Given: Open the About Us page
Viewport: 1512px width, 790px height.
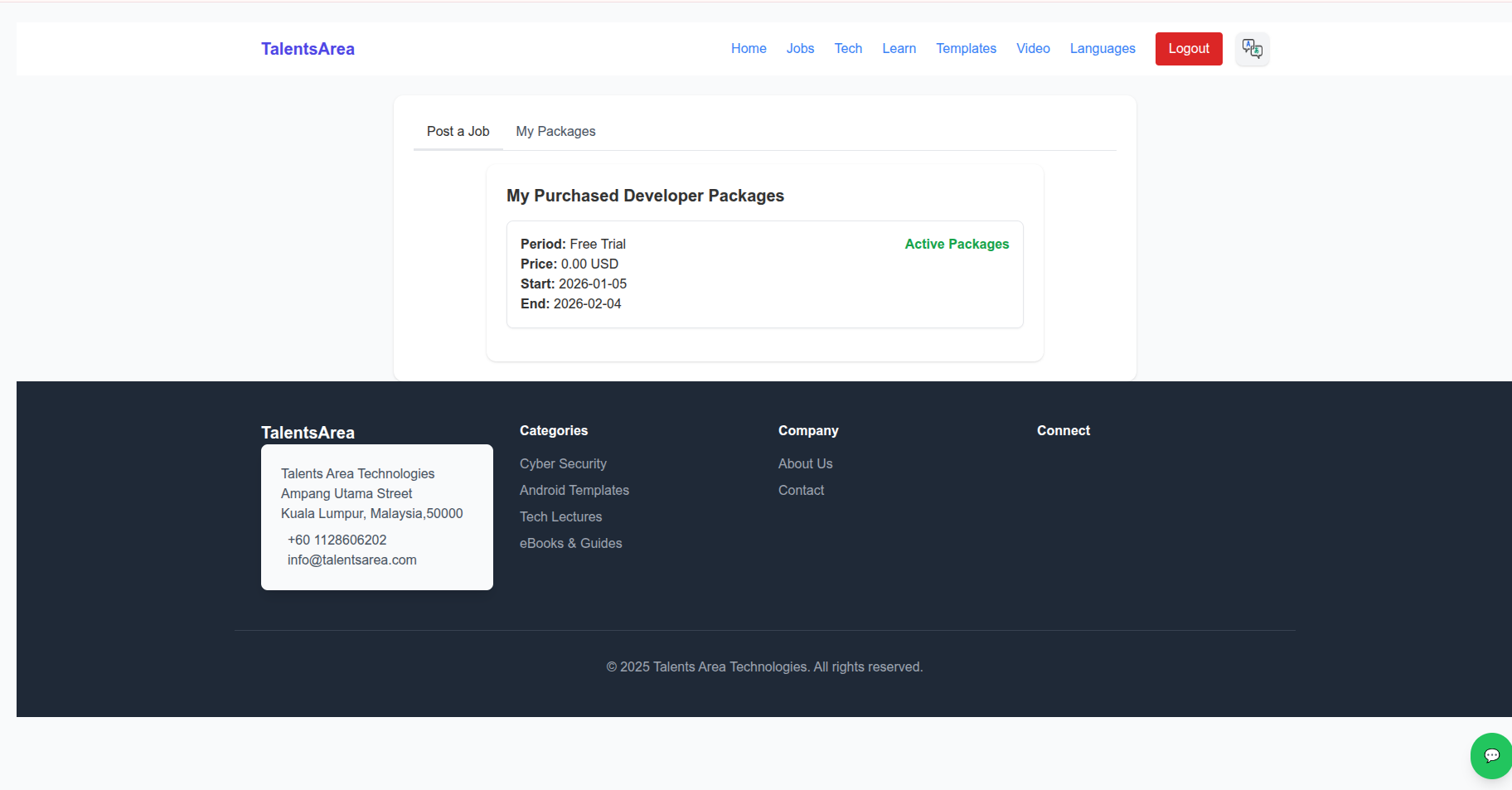Looking at the screenshot, I should click(805, 463).
